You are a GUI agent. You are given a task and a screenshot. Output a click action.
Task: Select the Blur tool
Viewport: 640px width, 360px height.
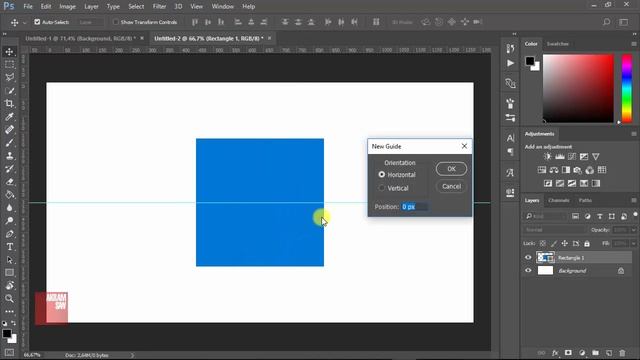pos(9,208)
